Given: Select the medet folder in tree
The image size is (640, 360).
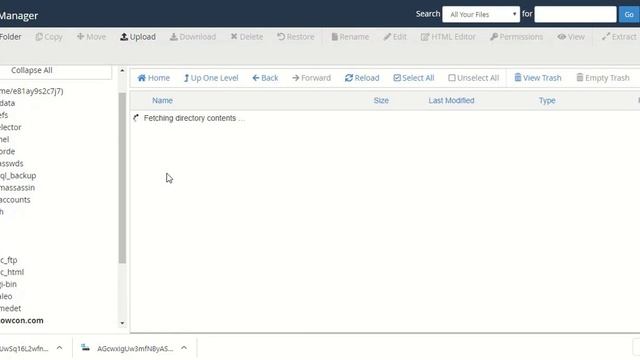Looking at the screenshot, I should (11, 309).
